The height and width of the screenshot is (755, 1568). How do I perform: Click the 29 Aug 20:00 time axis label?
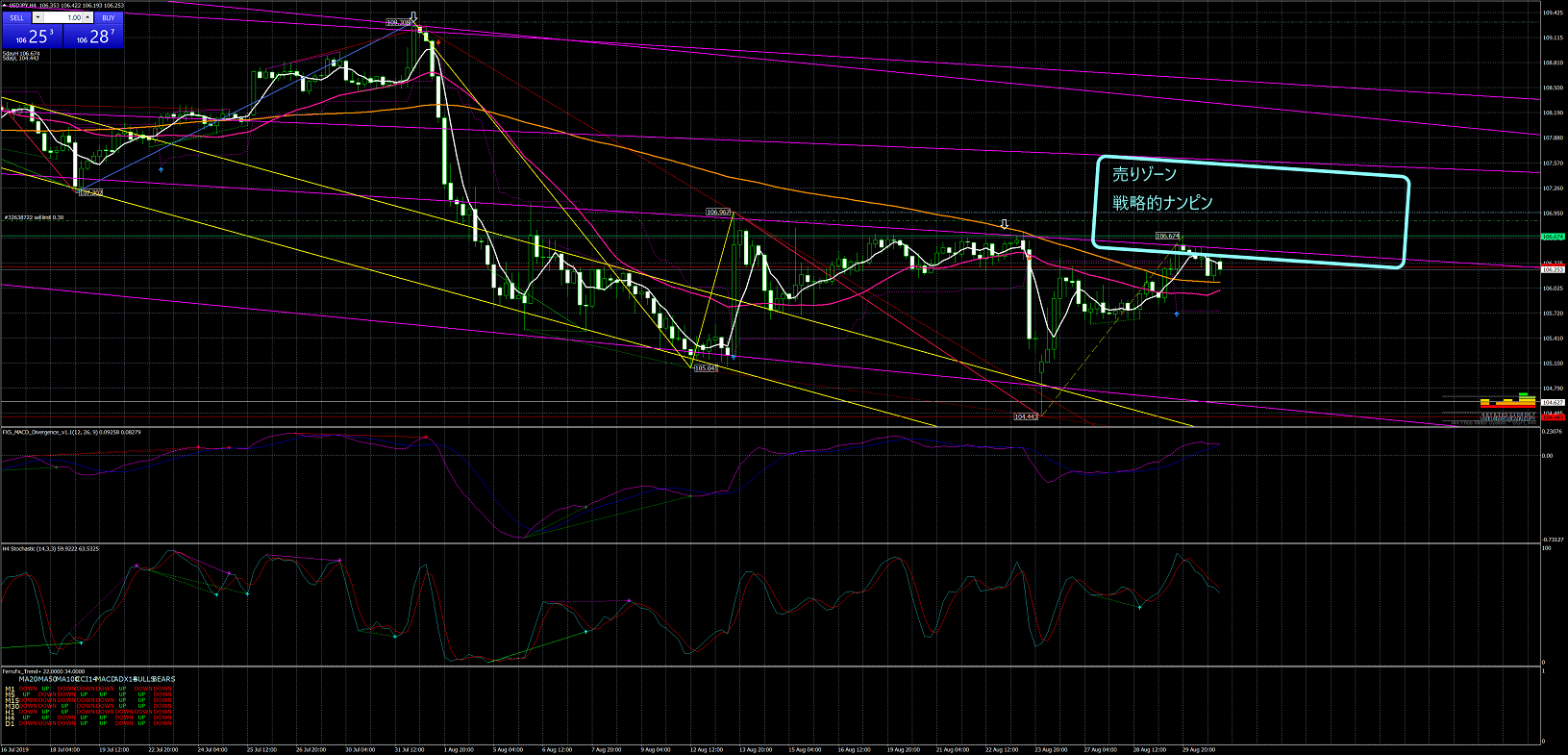point(1199,749)
